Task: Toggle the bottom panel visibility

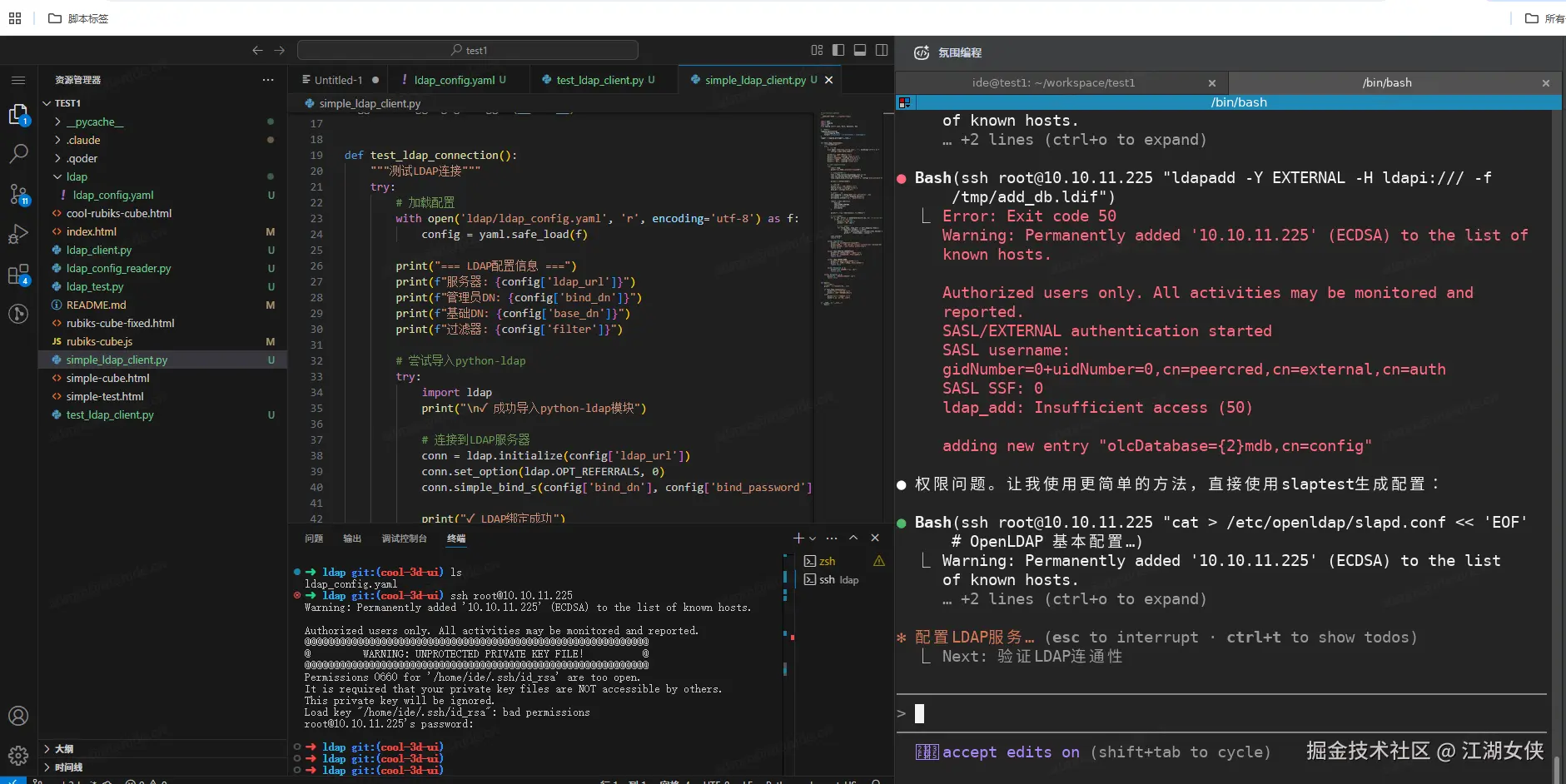Action: point(860,50)
